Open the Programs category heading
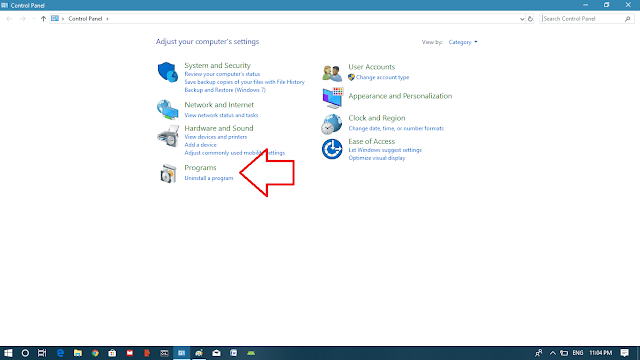640x360 pixels. coord(200,168)
